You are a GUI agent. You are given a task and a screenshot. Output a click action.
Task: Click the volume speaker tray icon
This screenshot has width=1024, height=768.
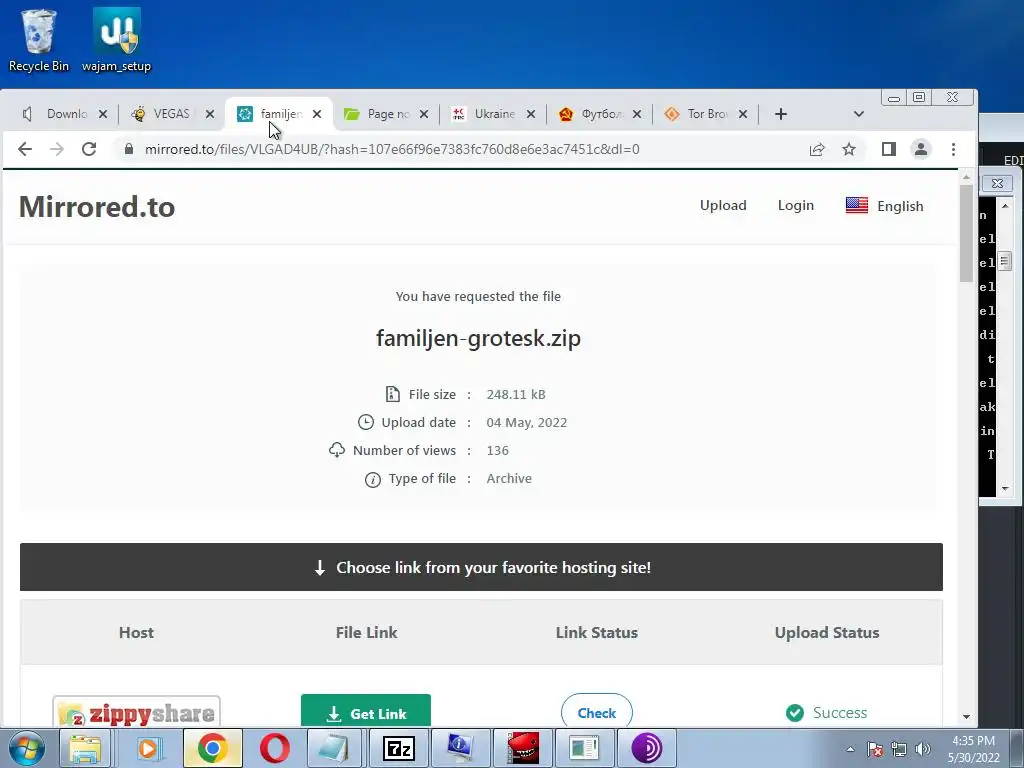click(x=923, y=749)
